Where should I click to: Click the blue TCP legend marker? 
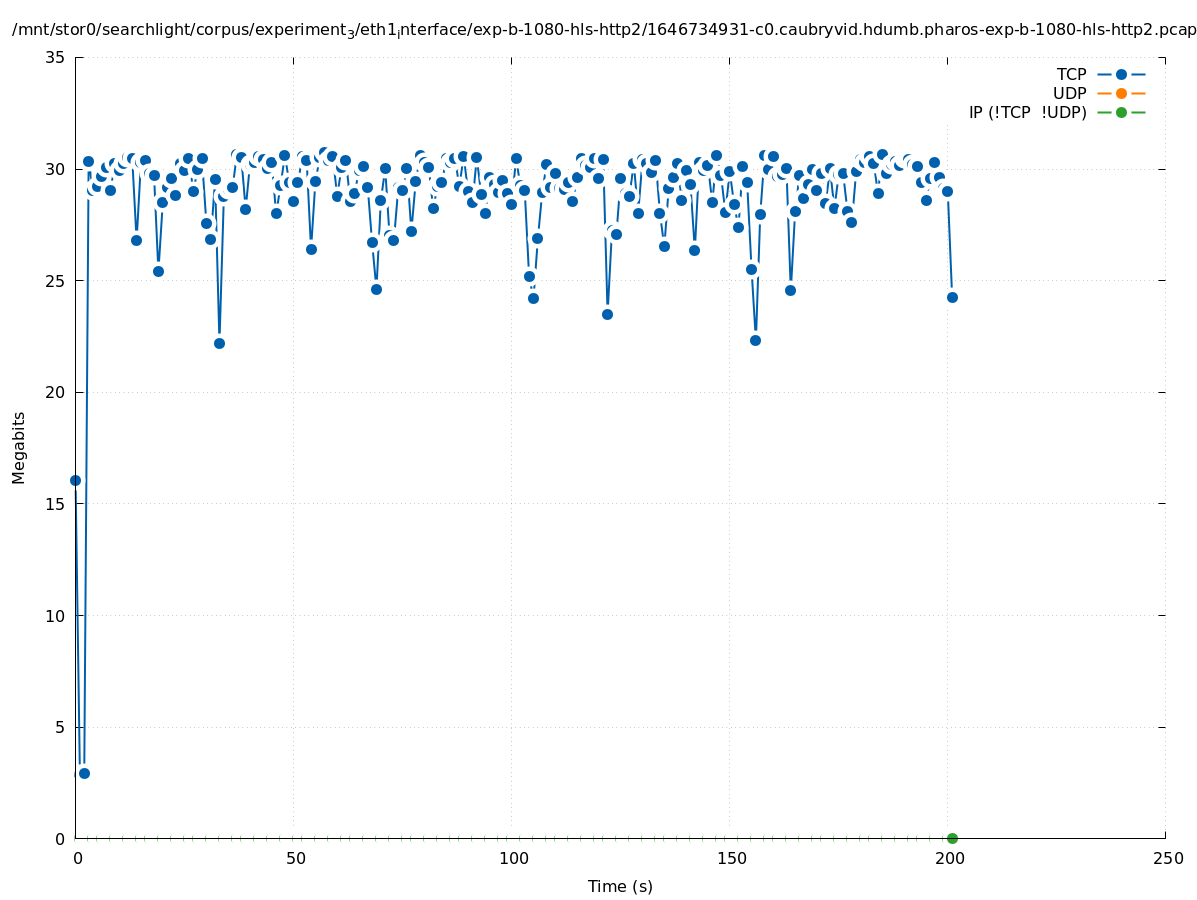coord(1121,74)
